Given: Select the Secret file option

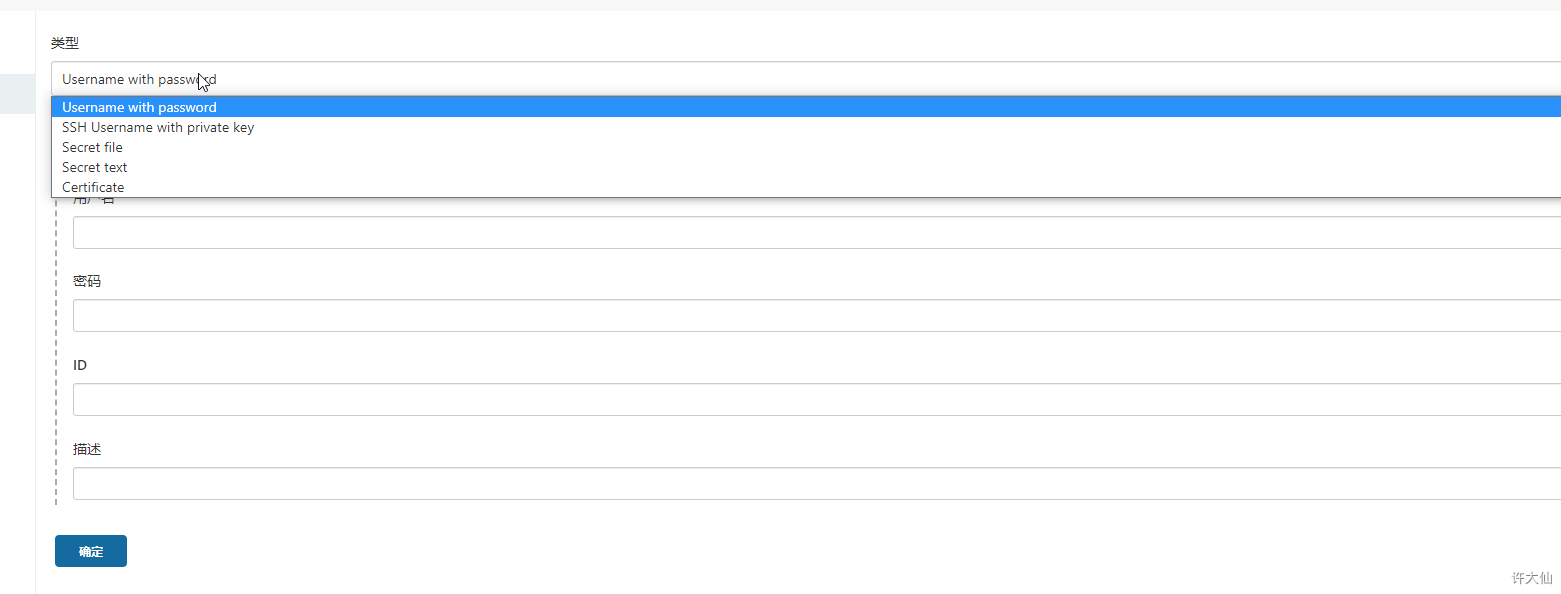Looking at the screenshot, I should pyautogui.click(x=92, y=147).
